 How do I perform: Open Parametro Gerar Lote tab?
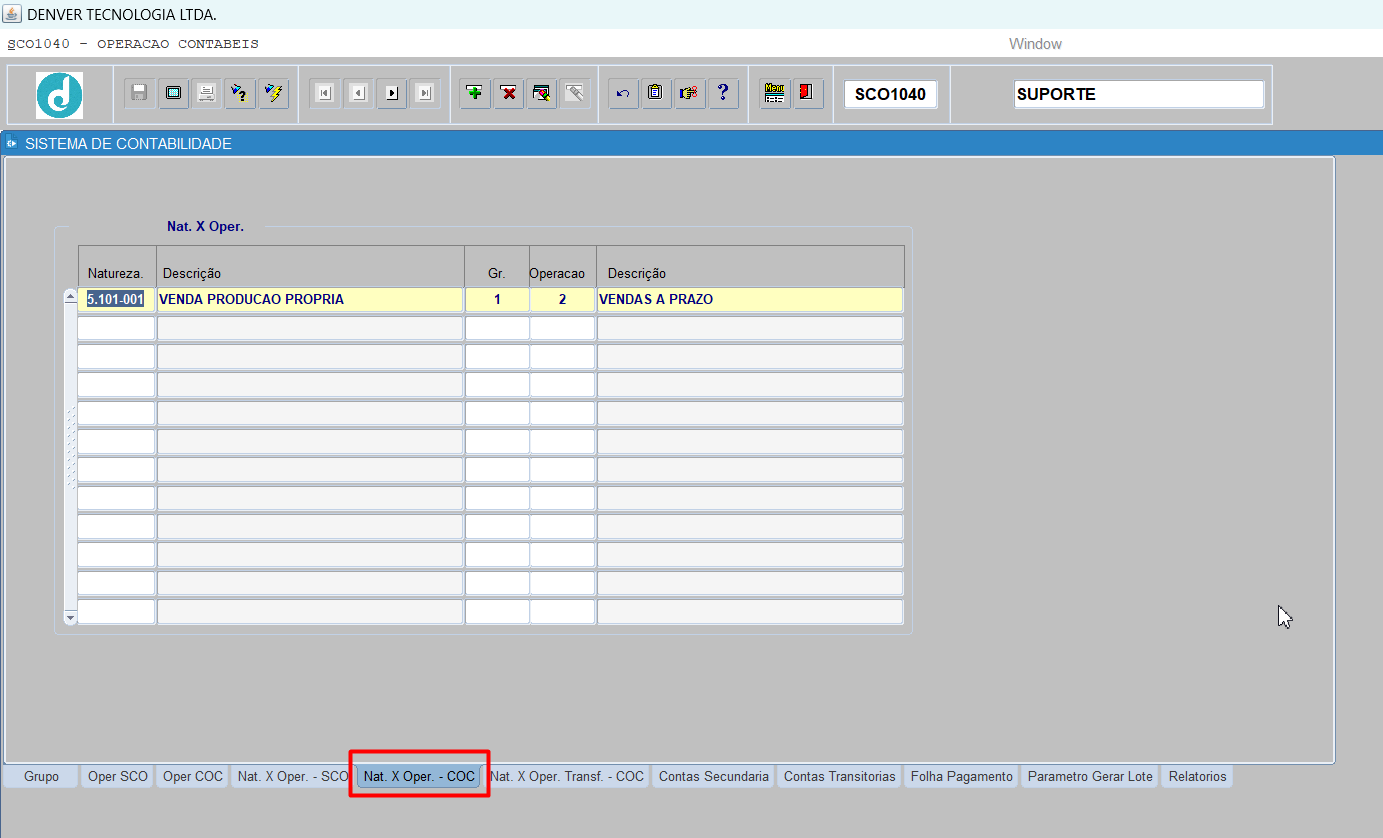[x=1090, y=777]
